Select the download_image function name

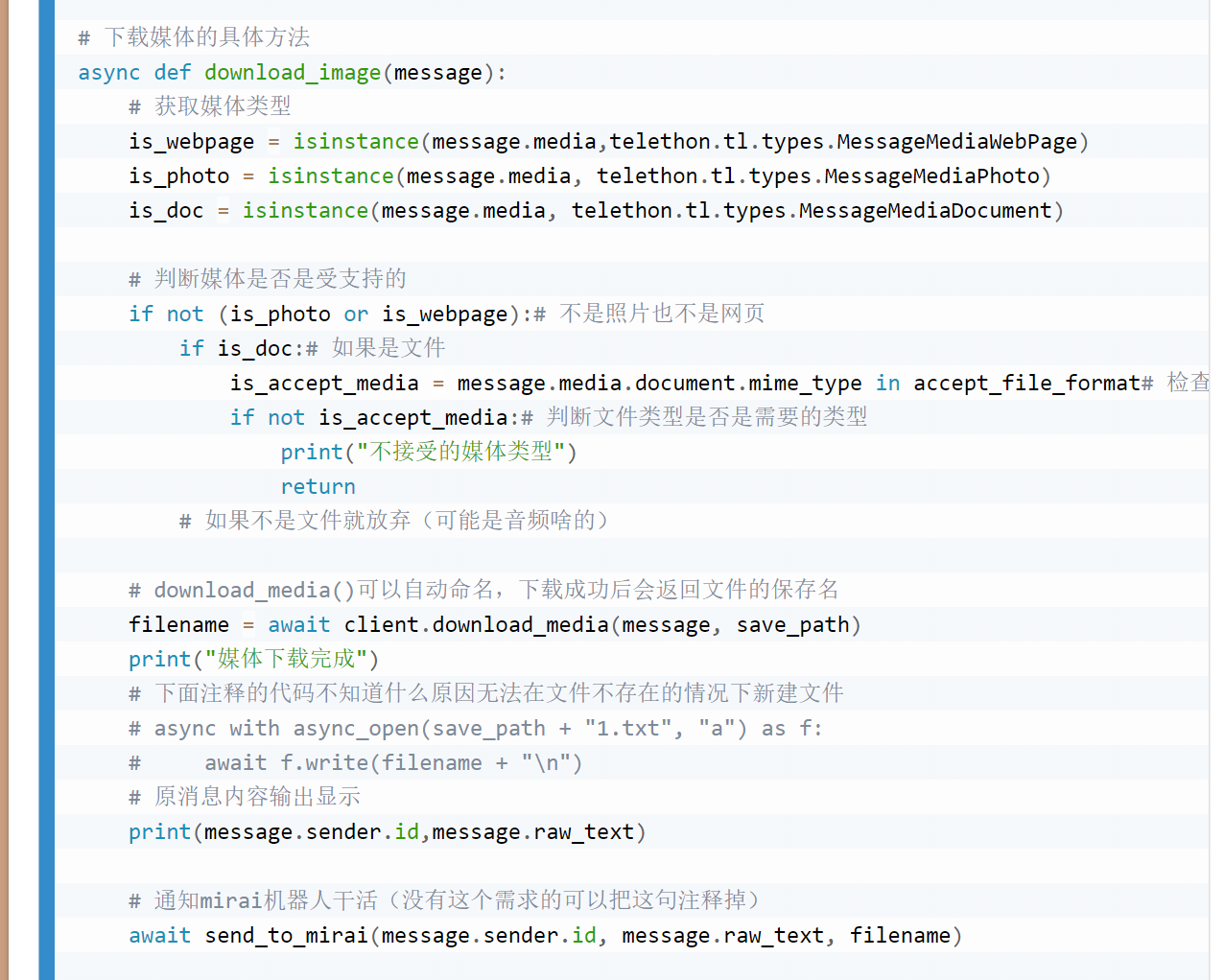coord(292,72)
